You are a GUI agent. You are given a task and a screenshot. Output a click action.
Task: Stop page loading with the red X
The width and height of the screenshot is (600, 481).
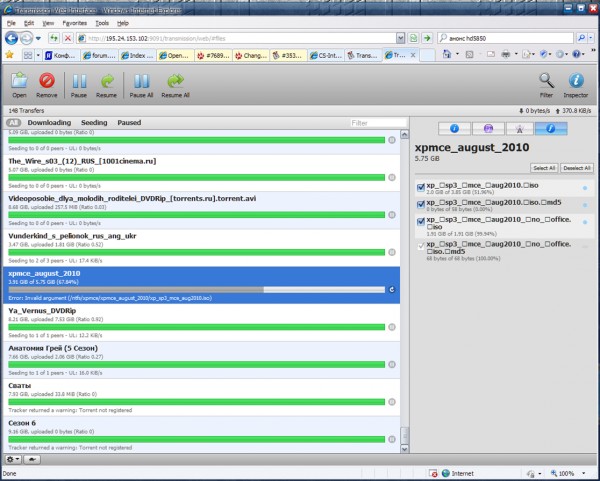pyautogui.click(x=68, y=38)
